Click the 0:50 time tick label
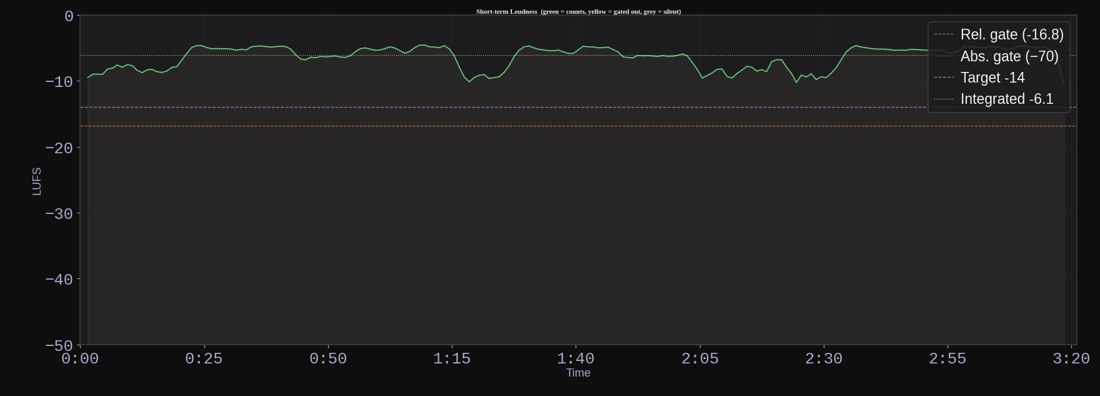This screenshot has height=396, width=1100. pos(328,359)
